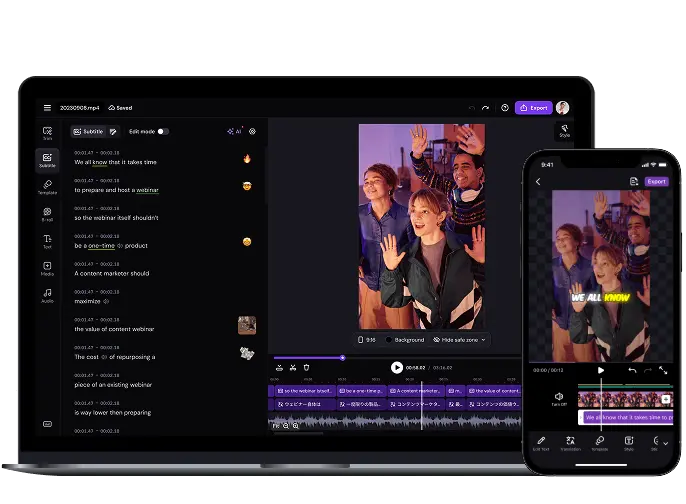Click subtitle line "A content marketer should"
This screenshot has height=504, width=686.
click(112, 273)
